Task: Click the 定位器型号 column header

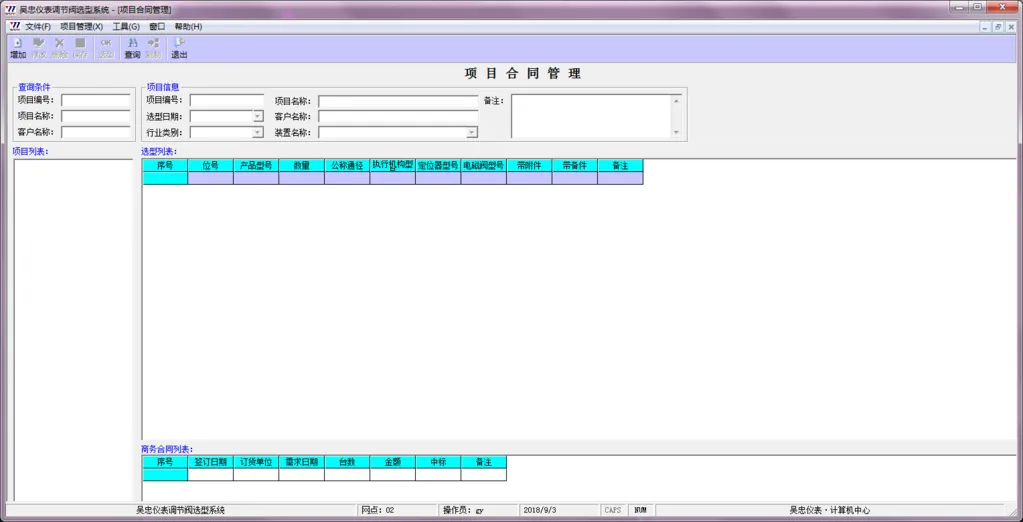Action: [438, 166]
